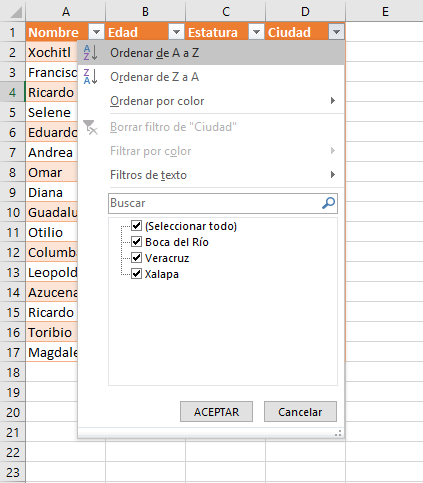Uncheck the Veracruz checkbox
This screenshot has width=423, height=483.
[136, 258]
